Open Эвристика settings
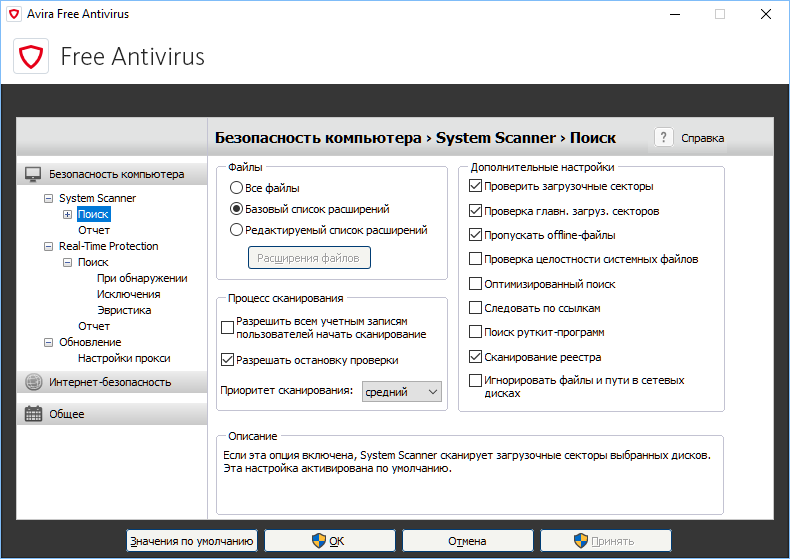 coord(124,310)
